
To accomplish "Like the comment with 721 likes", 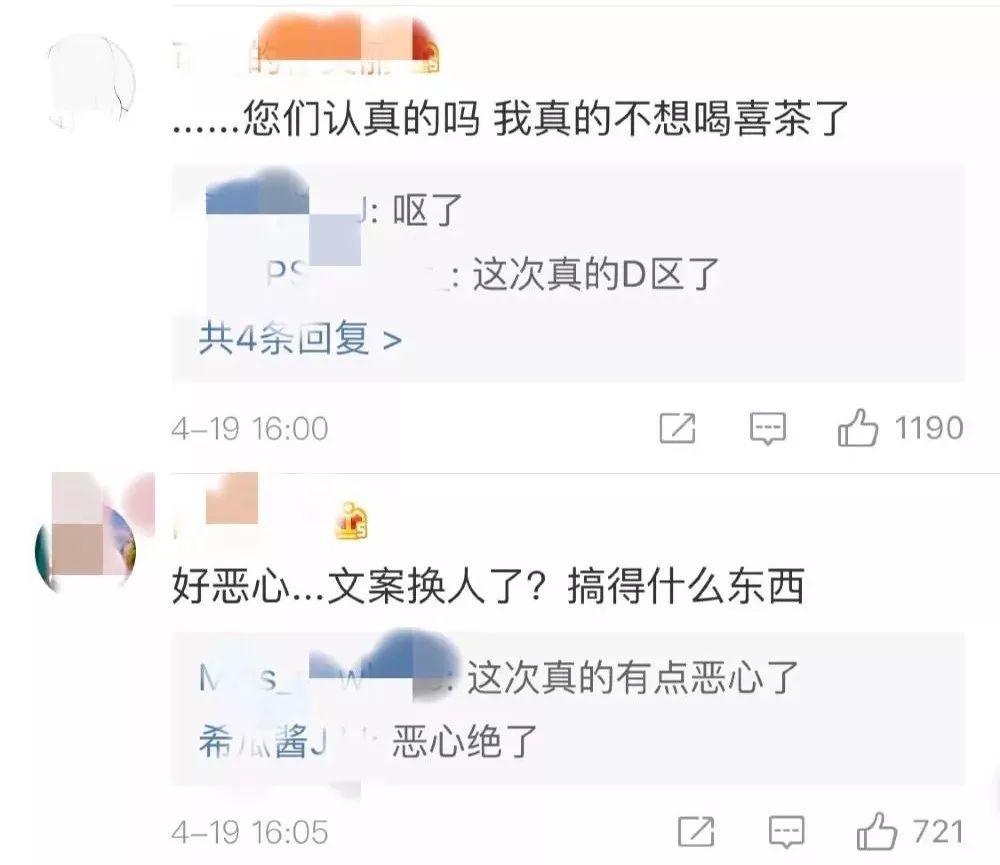I will (x=876, y=831).
